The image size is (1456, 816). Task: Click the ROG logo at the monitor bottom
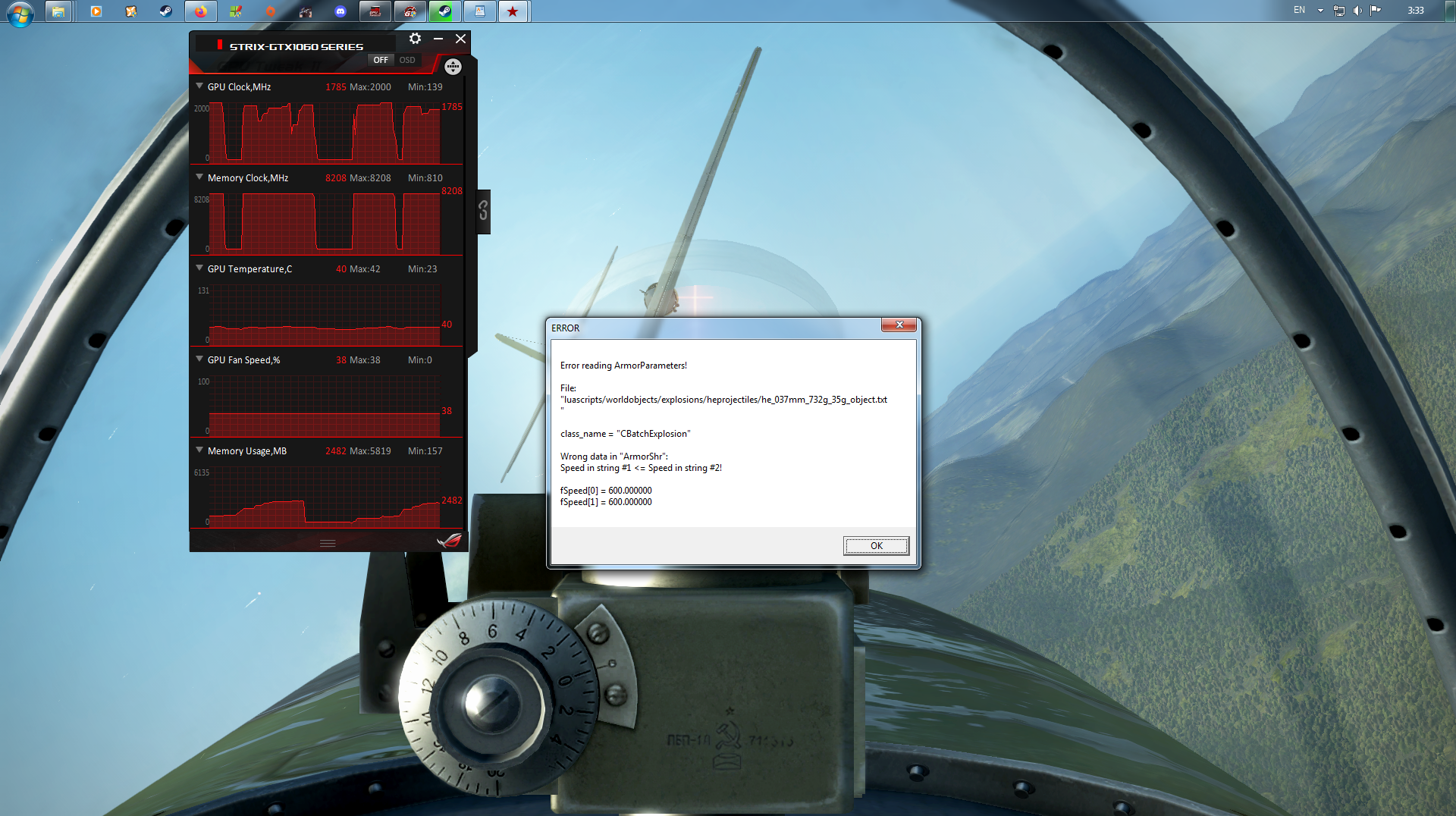pyautogui.click(x=450, y=541)
